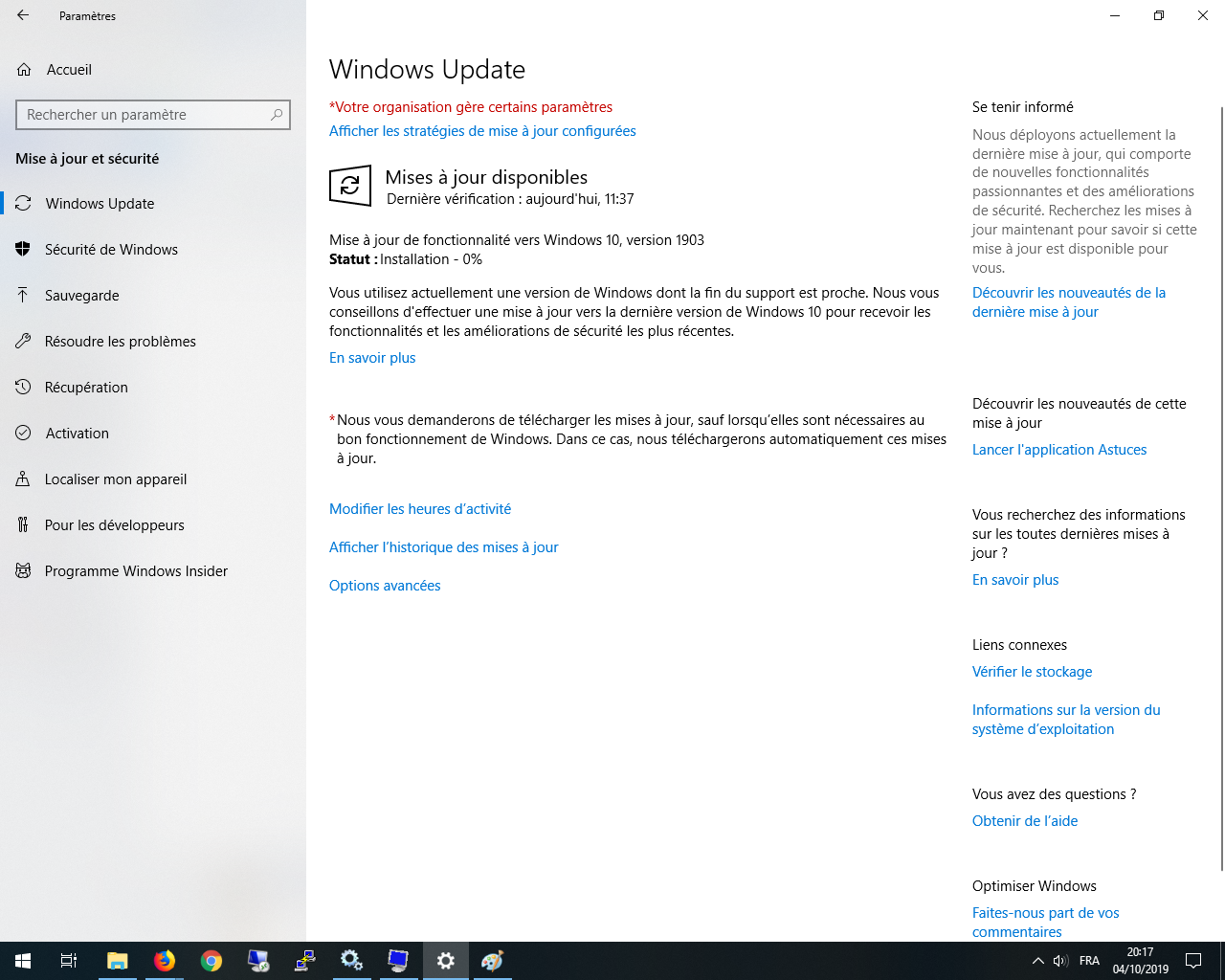Open Afficher l'historique des mises à jour
The height and width of the screenshot is (980, 1225).
point(443,547)
